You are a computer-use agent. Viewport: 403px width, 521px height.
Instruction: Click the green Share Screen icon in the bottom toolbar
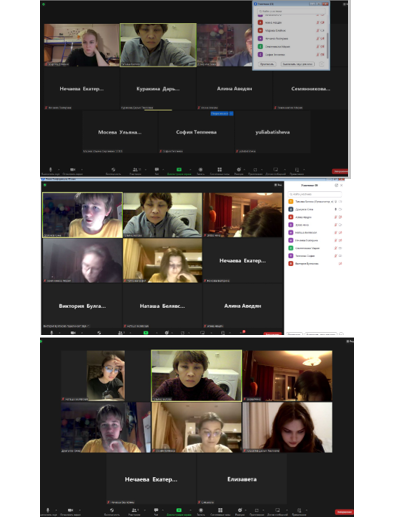click(179, 510)
